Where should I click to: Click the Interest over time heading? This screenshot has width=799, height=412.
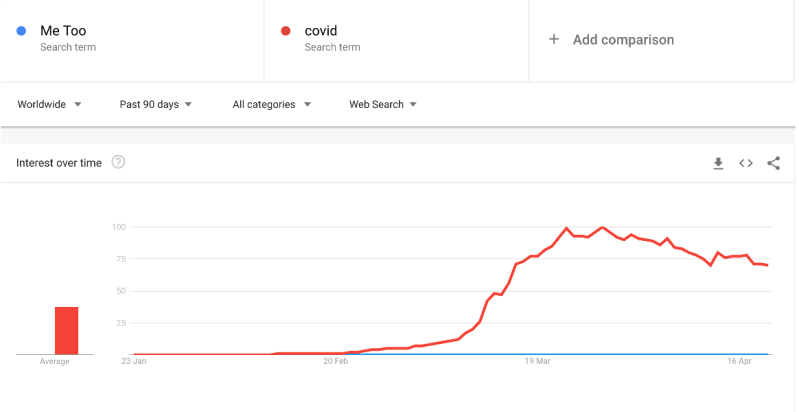59,163
